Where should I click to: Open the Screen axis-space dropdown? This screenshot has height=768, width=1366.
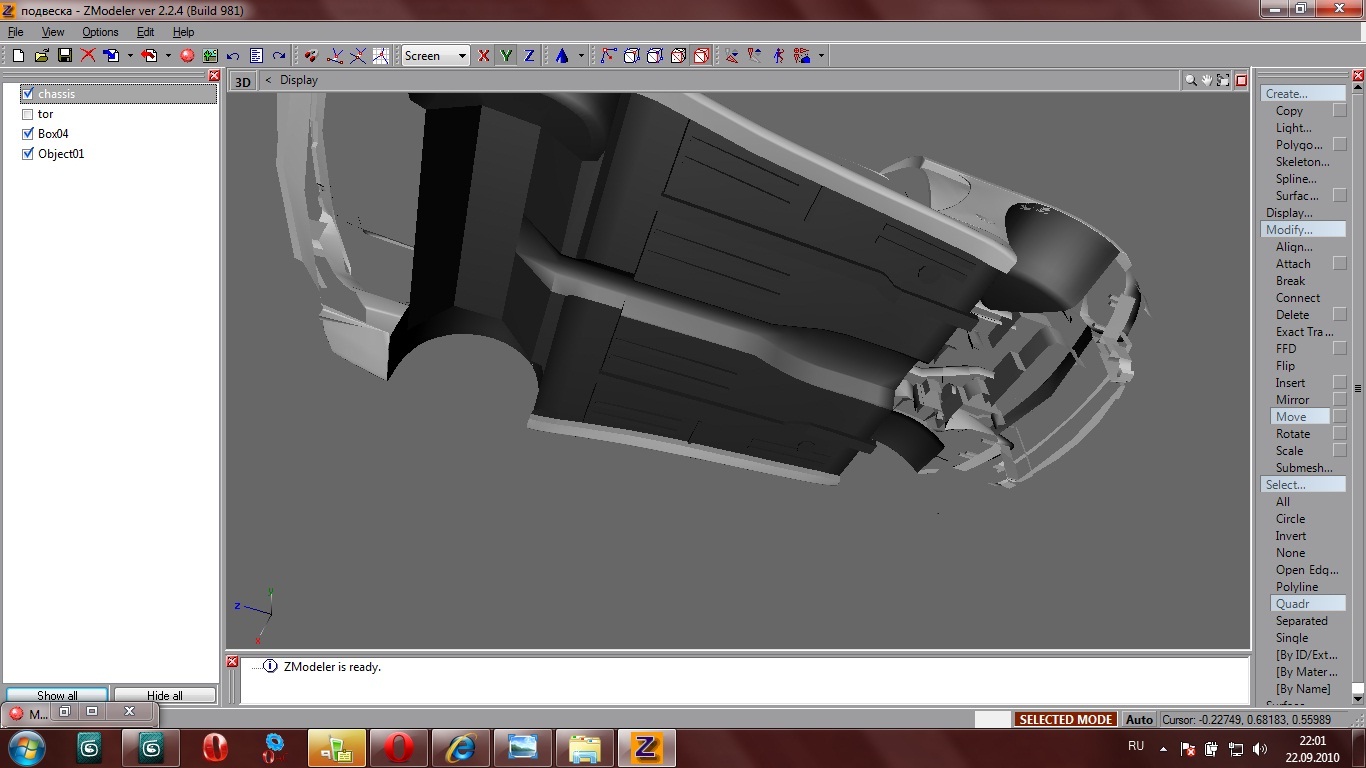[x=436, y=56]
